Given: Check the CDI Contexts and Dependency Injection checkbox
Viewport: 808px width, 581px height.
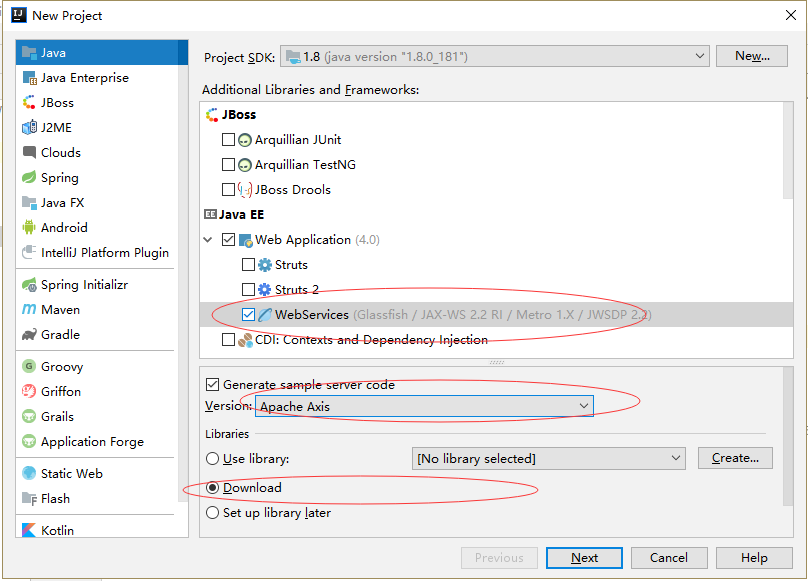Looking at the screenshot, I should tap(228, 340).
